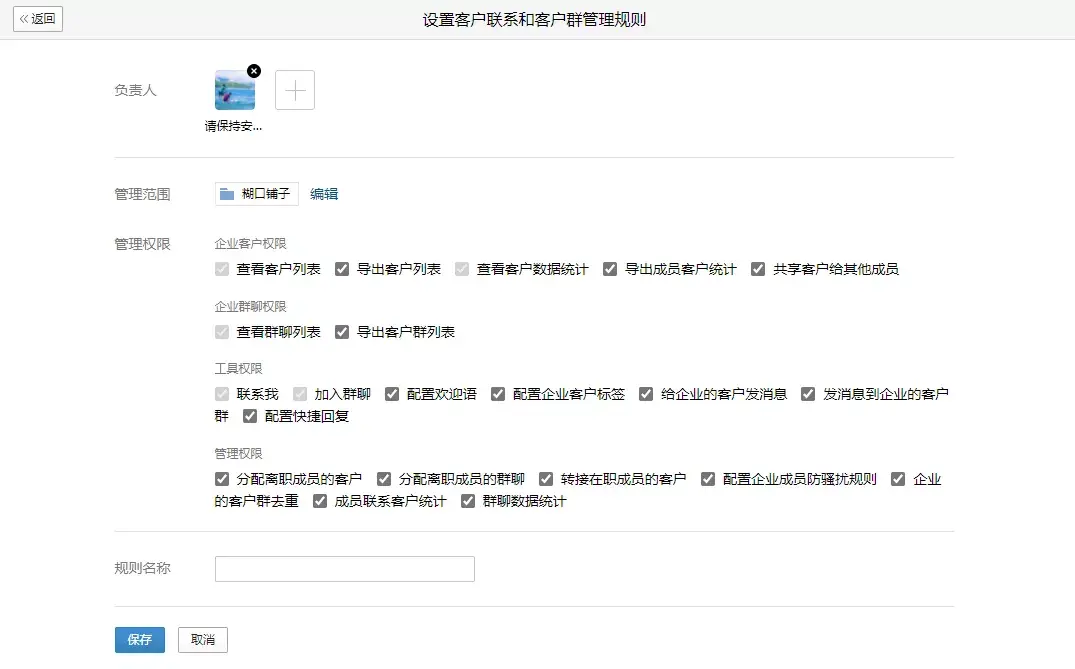The height and width of the screenshot is (669, 1075).
Task: Click 取消 to cancel changes
Action: pos(202,639)
